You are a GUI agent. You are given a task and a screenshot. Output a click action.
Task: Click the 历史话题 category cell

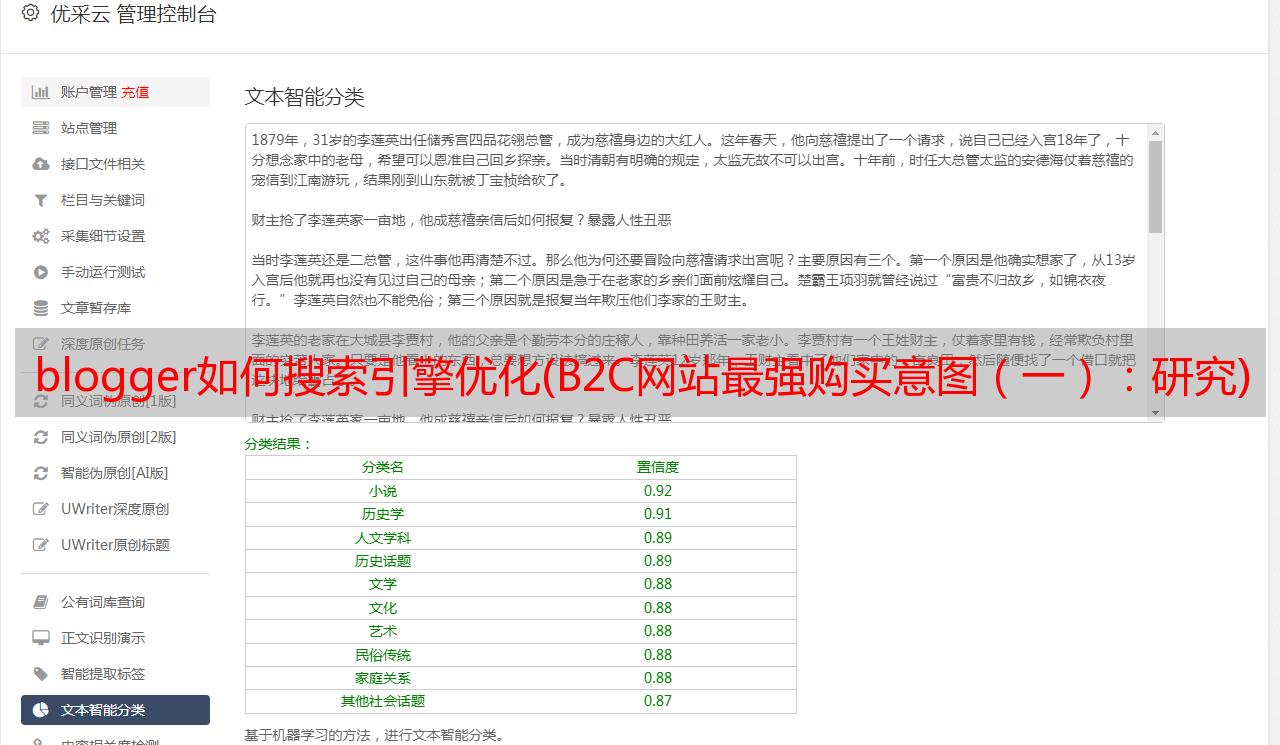383,561
